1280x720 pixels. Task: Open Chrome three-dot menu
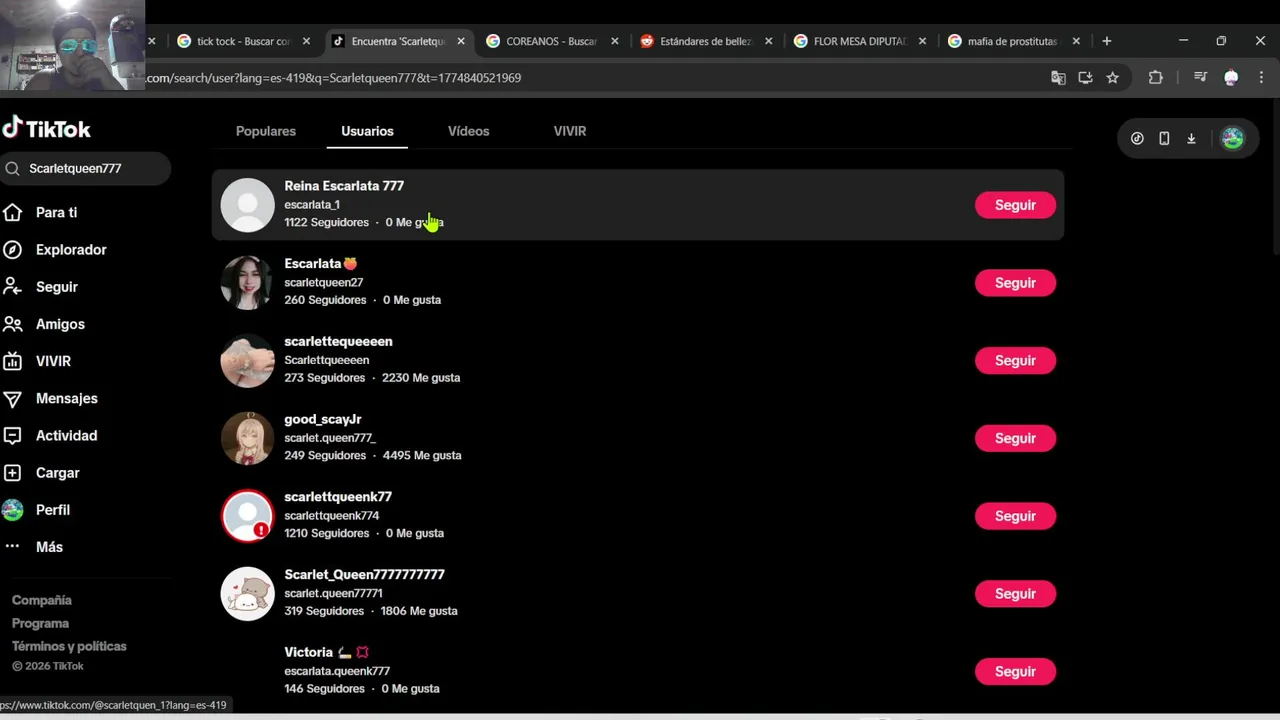click(1261, 78)
